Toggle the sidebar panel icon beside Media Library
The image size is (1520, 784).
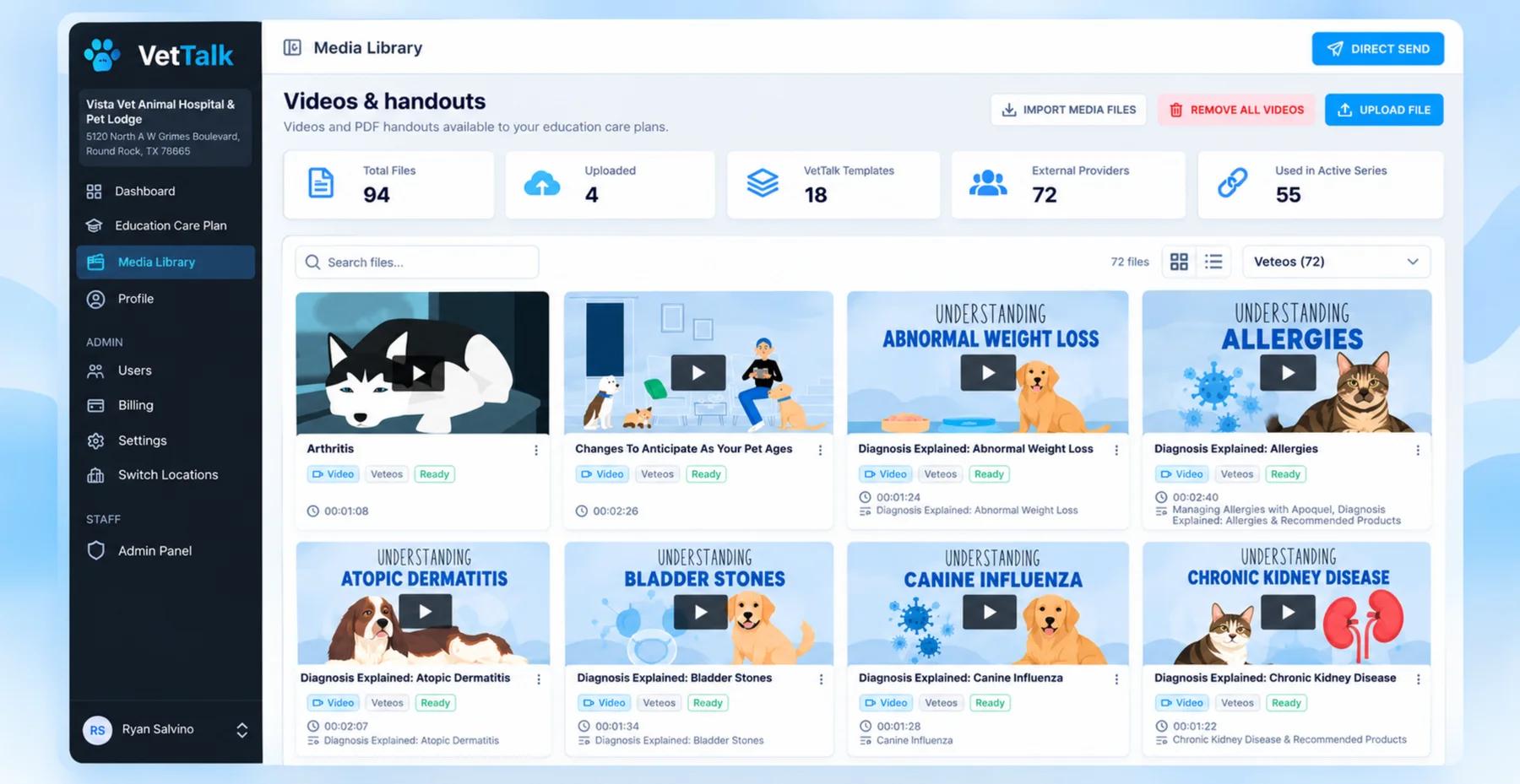pos(292,47)
